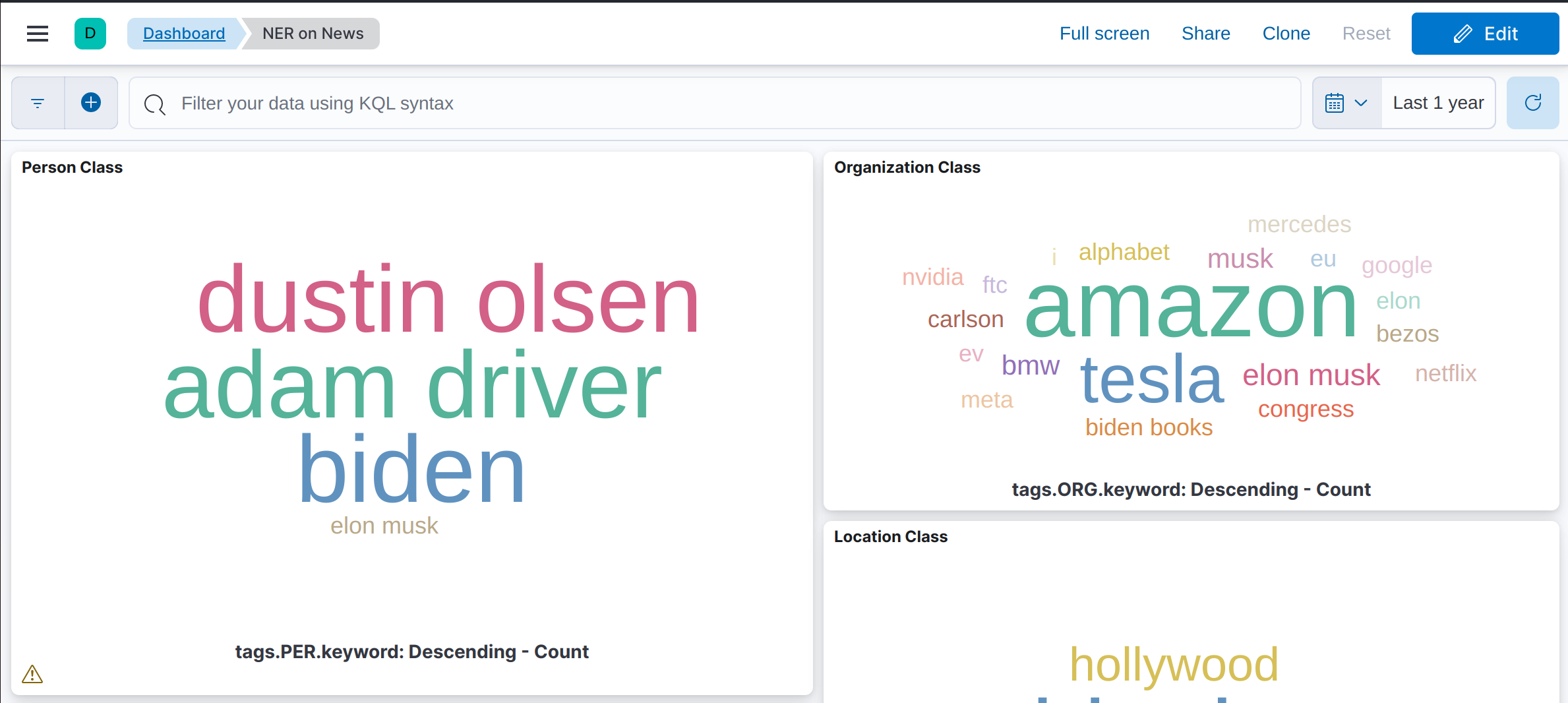Click the search magnifier icon
This screenshot has height=703, width=1568.
[x=154, y=104]
